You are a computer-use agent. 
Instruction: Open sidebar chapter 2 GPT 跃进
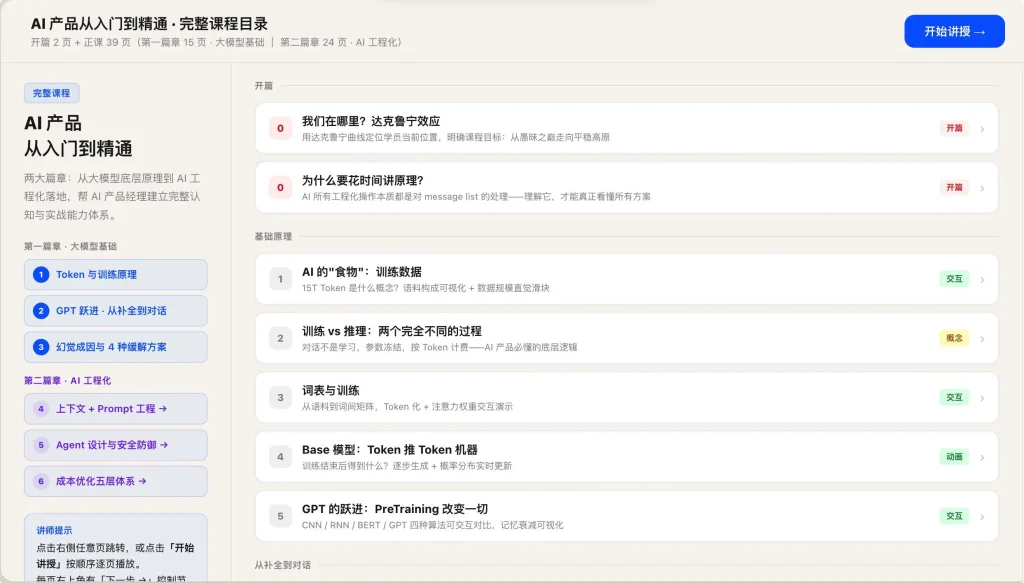point(115,311)
